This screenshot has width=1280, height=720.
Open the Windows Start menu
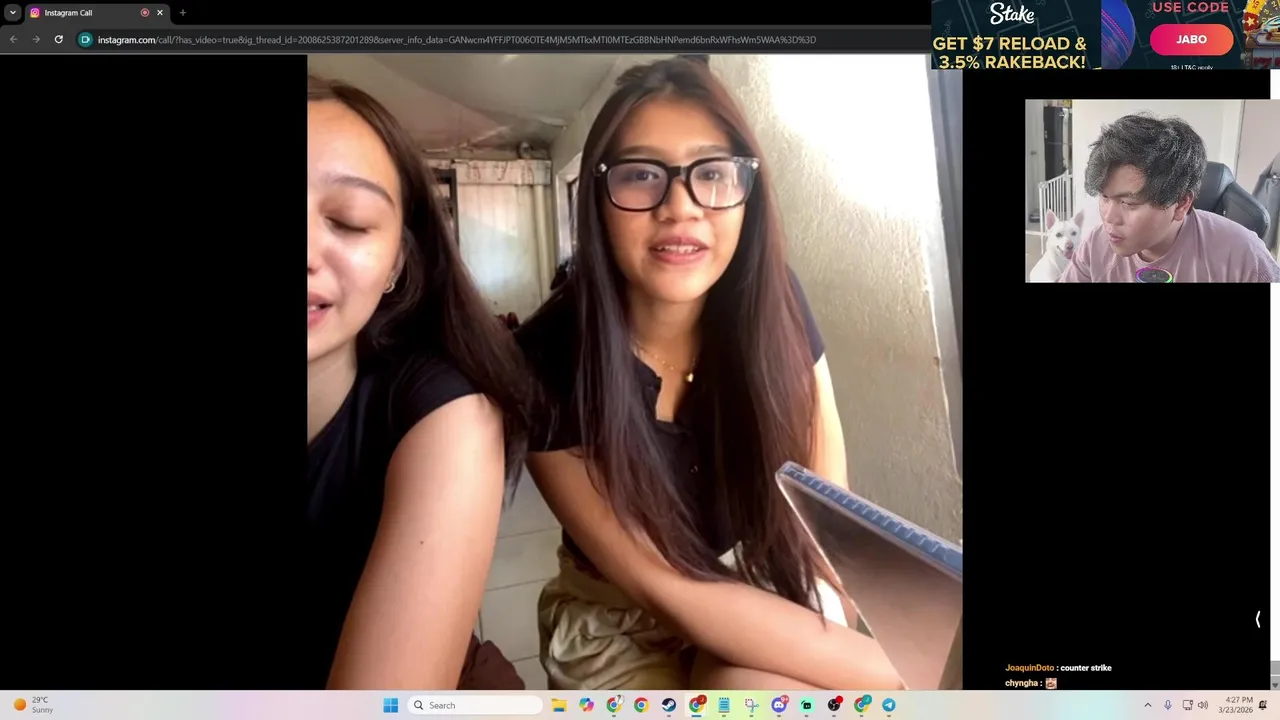(x=391, y=705)
